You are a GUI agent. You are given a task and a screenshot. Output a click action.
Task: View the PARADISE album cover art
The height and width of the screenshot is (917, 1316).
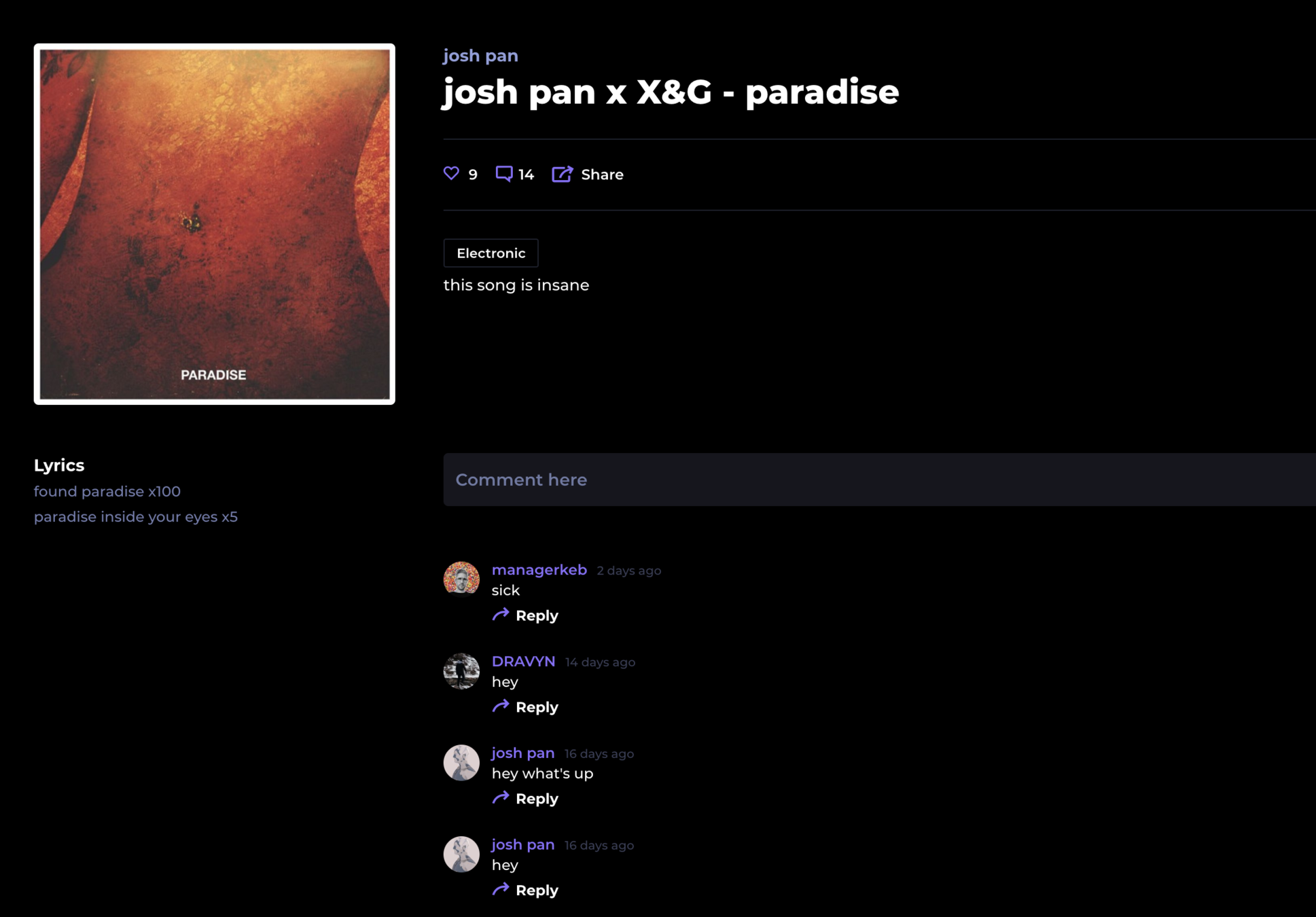[x=215, y=224]
